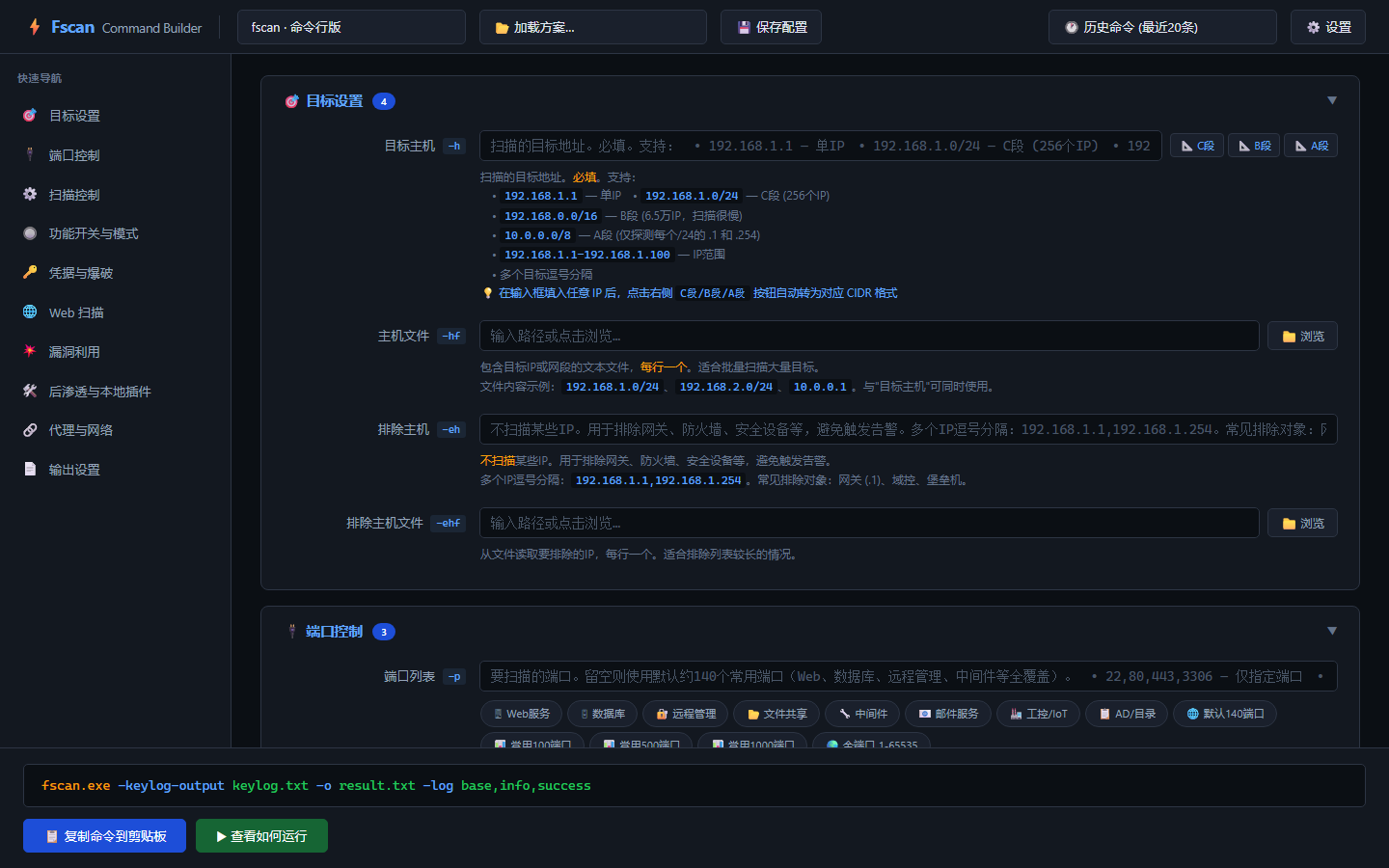This screenshot has height=868, width=1389.
Task: Click the badge 3 beside 端口控制
Action: tap(384, 632)
